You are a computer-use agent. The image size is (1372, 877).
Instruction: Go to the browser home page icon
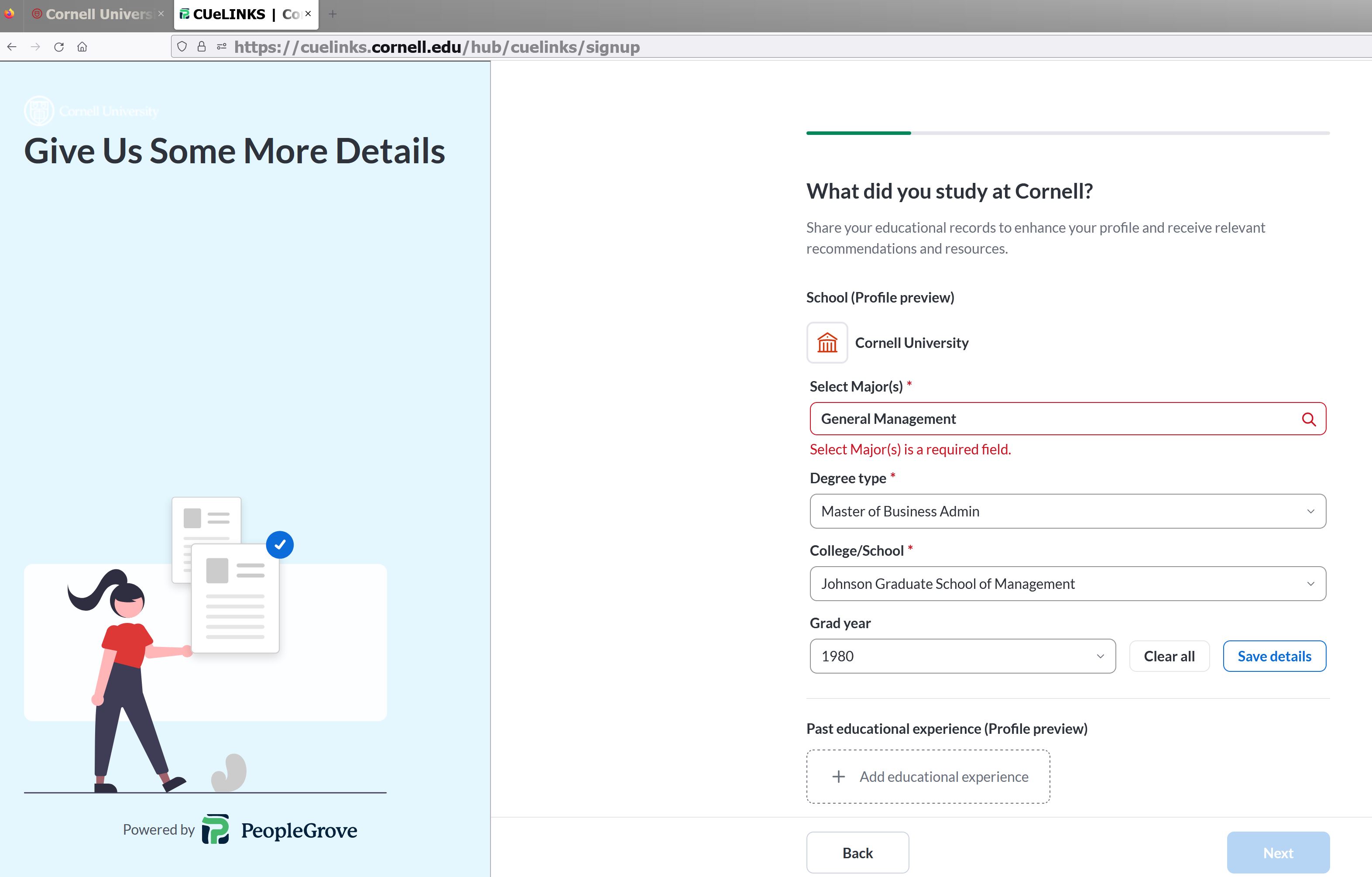pyautogui.click(x=82, y=47)
